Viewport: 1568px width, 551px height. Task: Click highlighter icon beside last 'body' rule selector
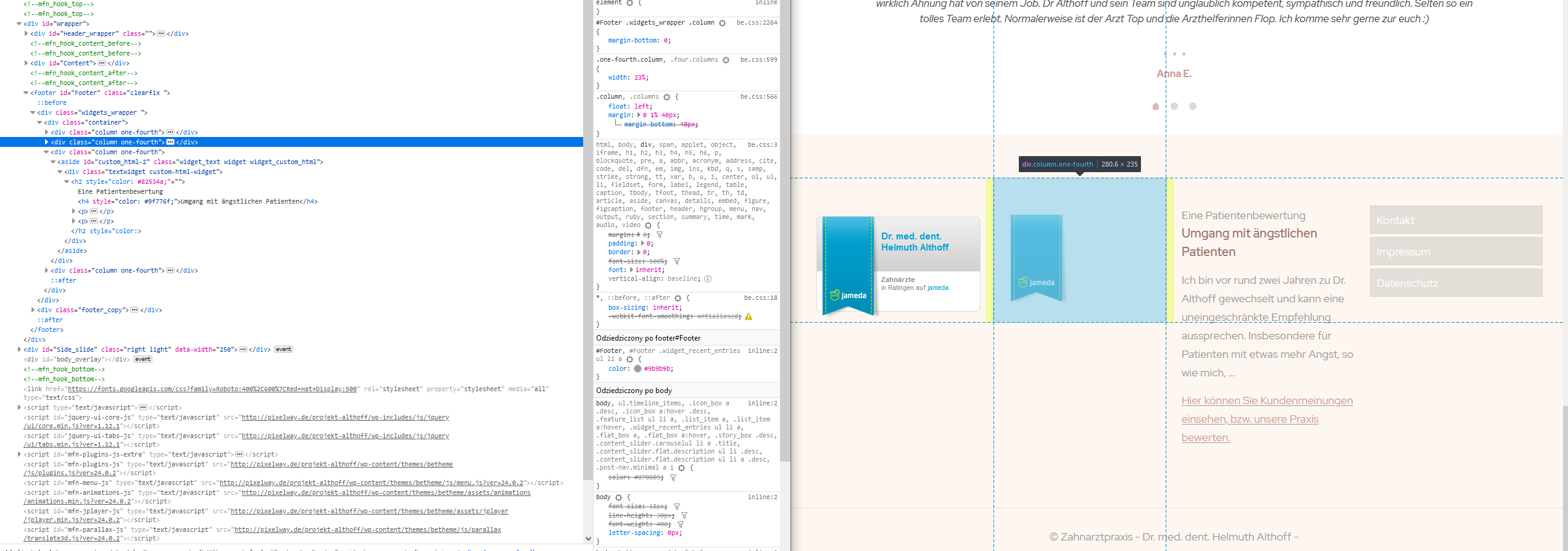click(x=618, y=497)
